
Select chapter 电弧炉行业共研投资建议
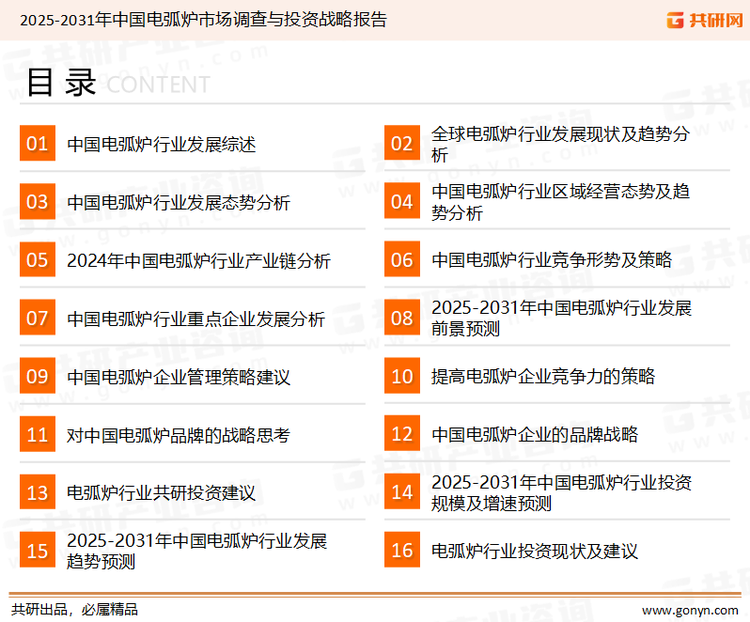[x=161, y=493]
